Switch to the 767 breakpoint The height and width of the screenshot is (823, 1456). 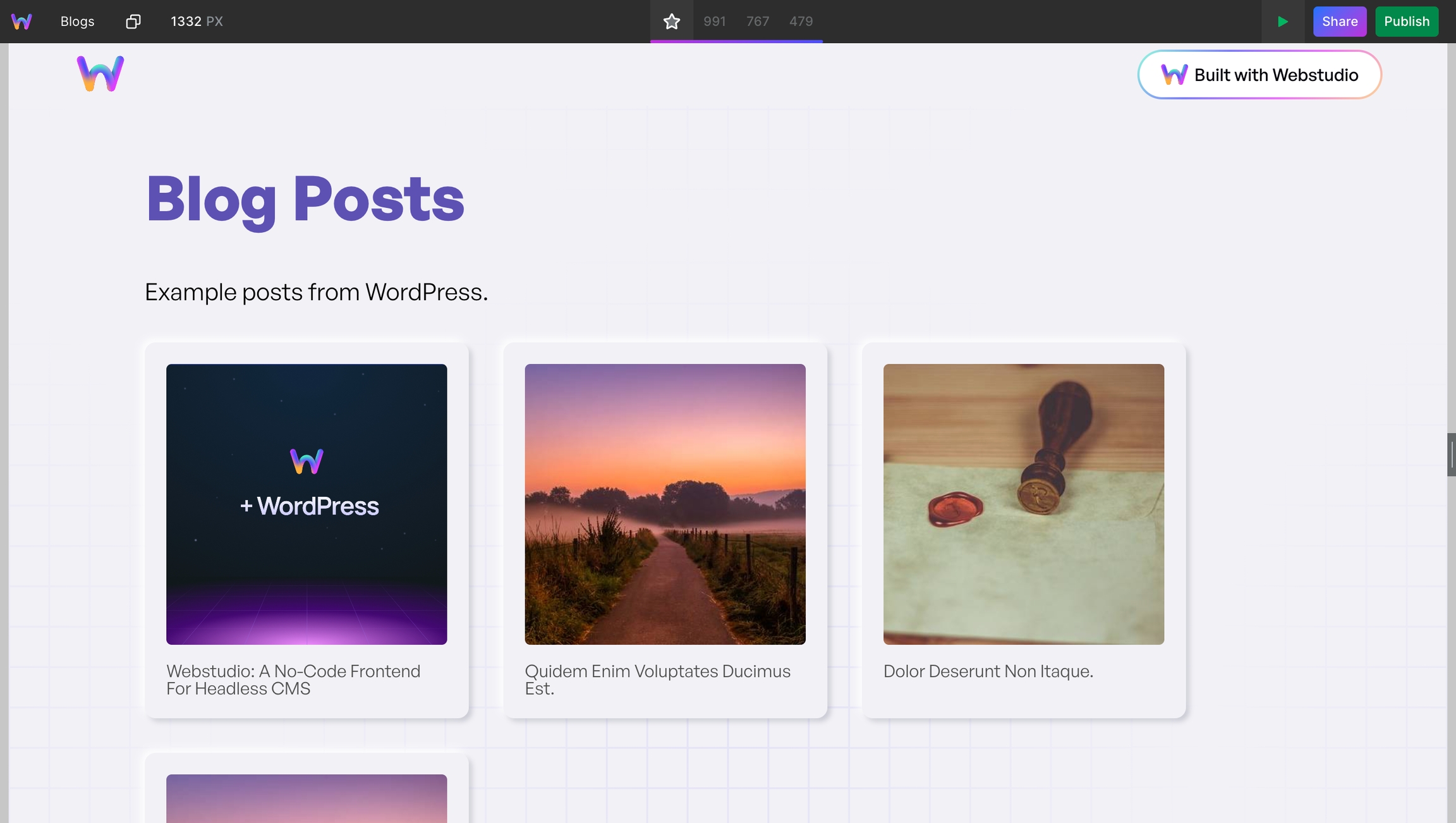point(757,21)
